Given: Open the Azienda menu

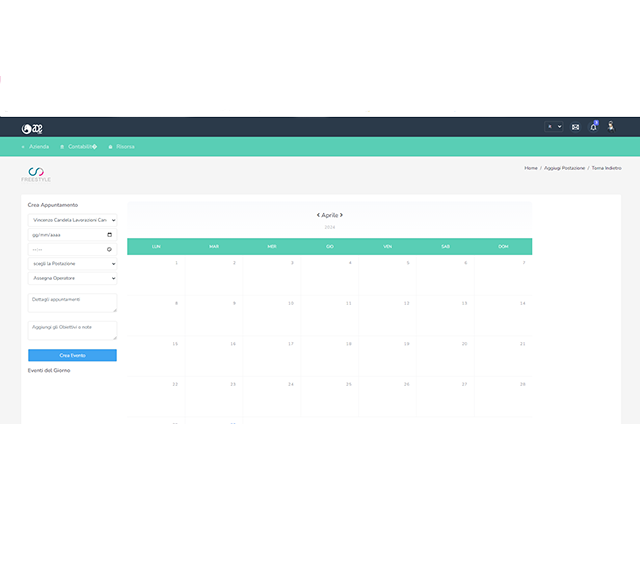Looking at the screenshot, I should point(36,147).
